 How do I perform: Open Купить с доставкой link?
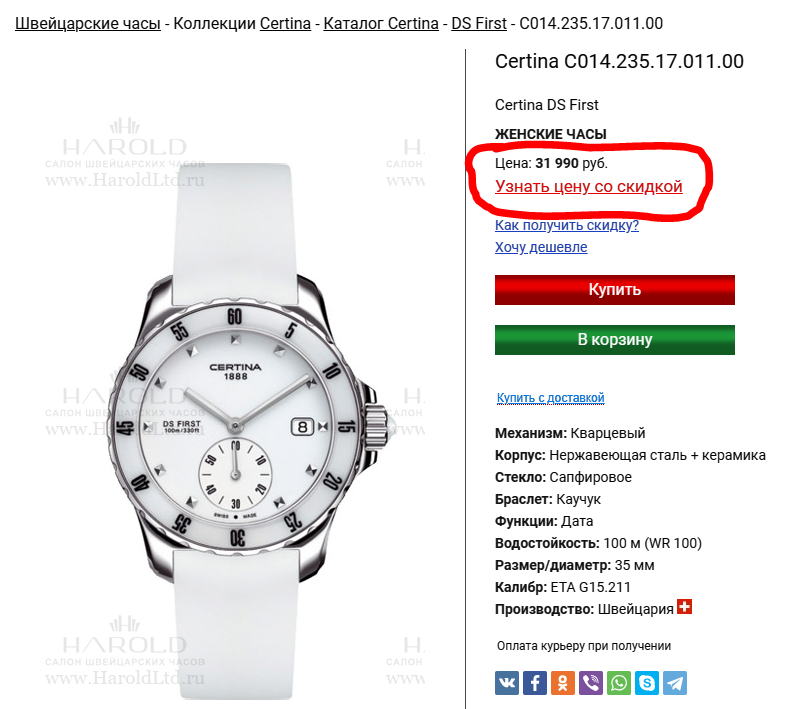(551, 397)
